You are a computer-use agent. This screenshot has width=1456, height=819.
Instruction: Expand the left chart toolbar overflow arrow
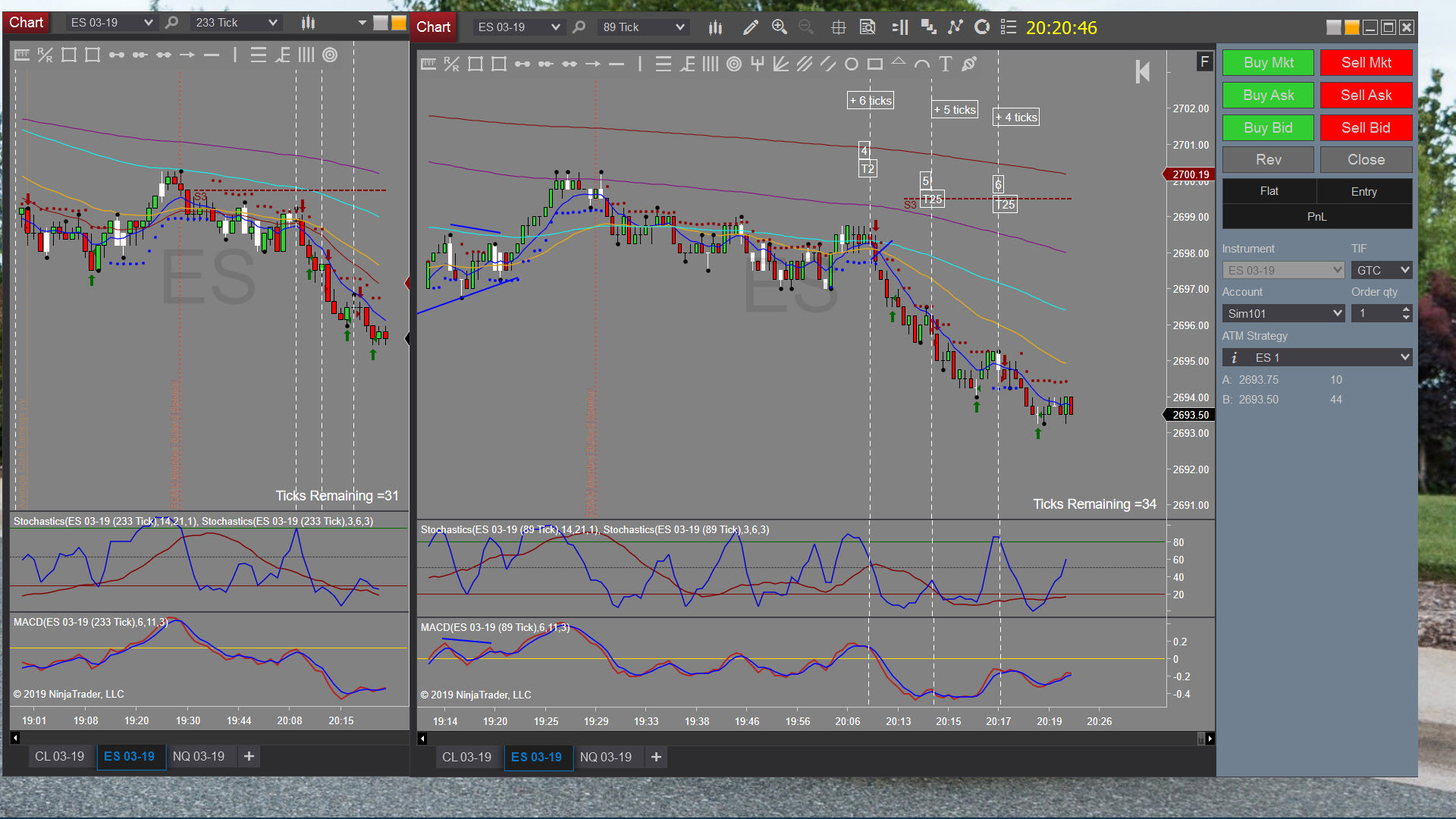pyautogui.click(x=362, y=23)
